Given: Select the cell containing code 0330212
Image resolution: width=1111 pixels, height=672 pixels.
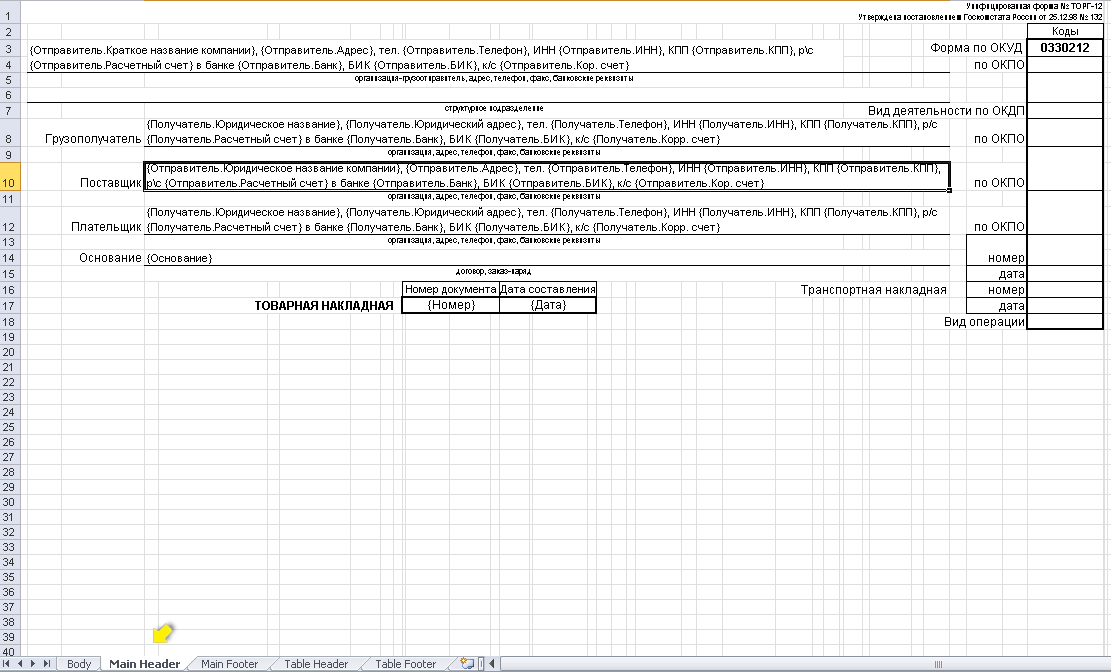Looking at the screenshot, I should tap(1064, 47).
